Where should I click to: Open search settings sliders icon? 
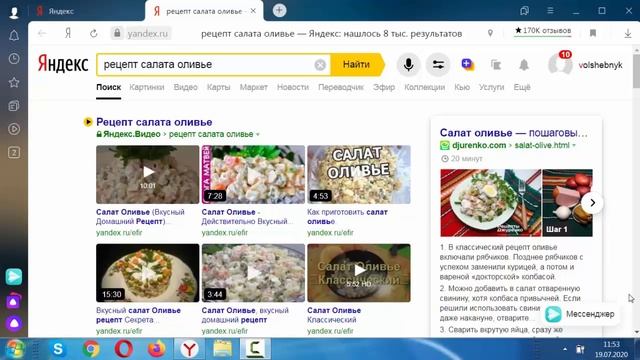[x=438, y=64]
